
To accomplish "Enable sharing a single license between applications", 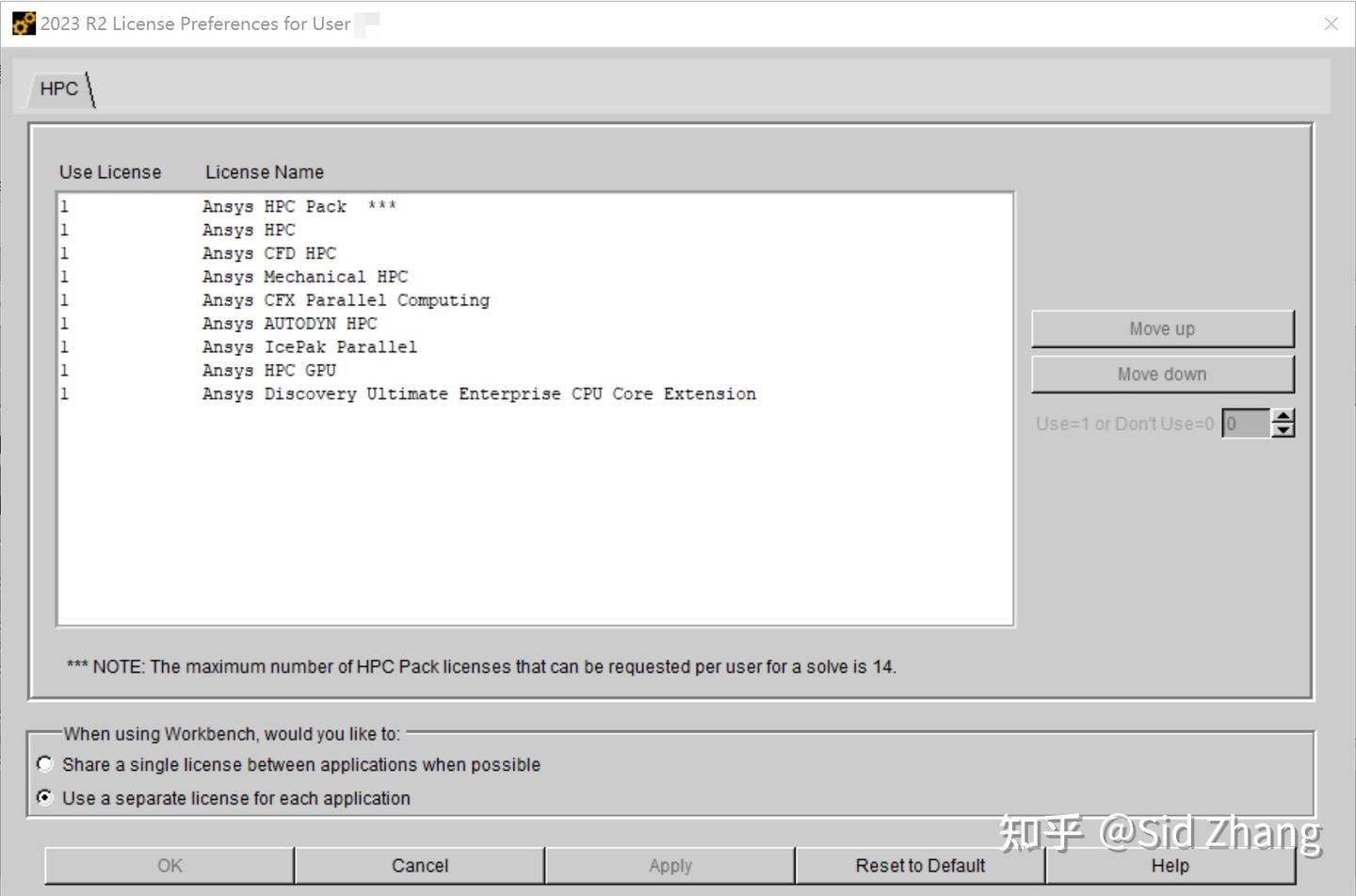I will point(44,764).
